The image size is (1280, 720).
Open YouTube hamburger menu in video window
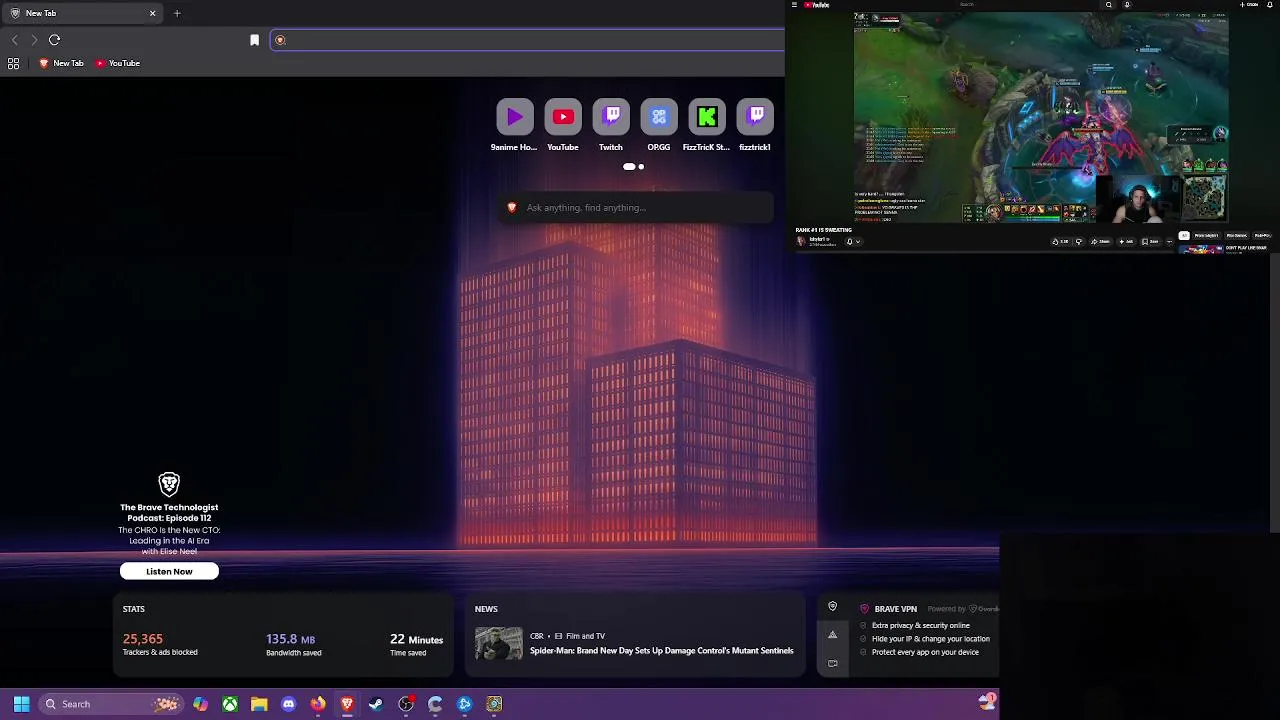coord(794,5)
